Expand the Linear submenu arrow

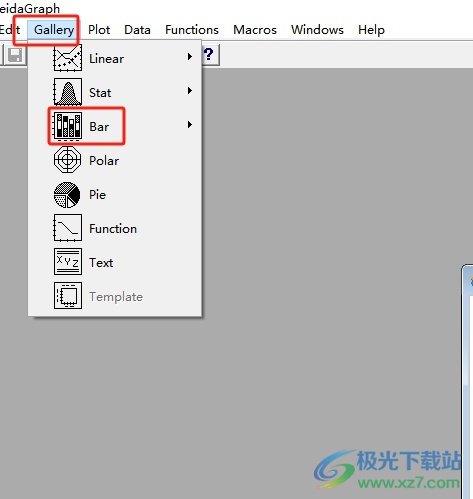pyautogui.click(x=190, y=57)
